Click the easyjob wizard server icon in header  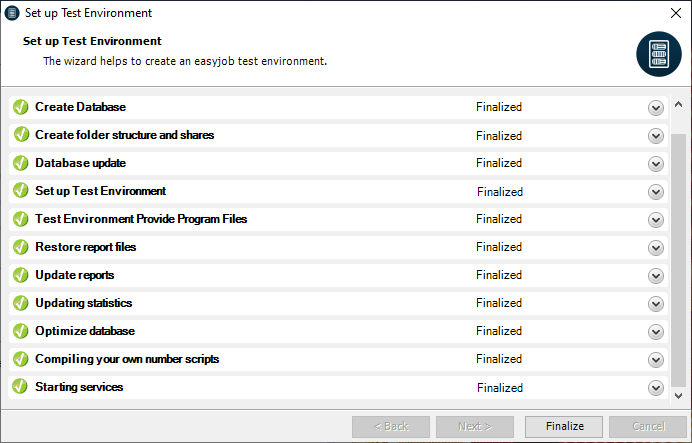tap(658, 54)
